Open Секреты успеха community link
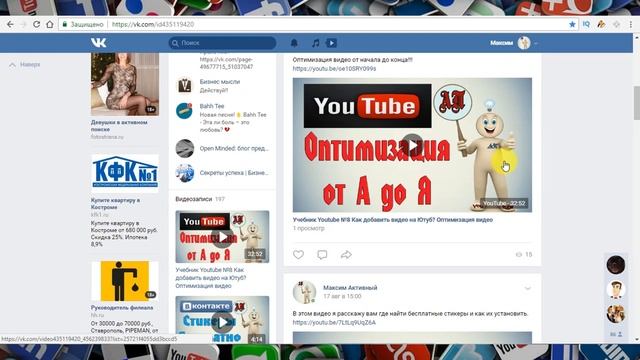 (x=234, y=173)
